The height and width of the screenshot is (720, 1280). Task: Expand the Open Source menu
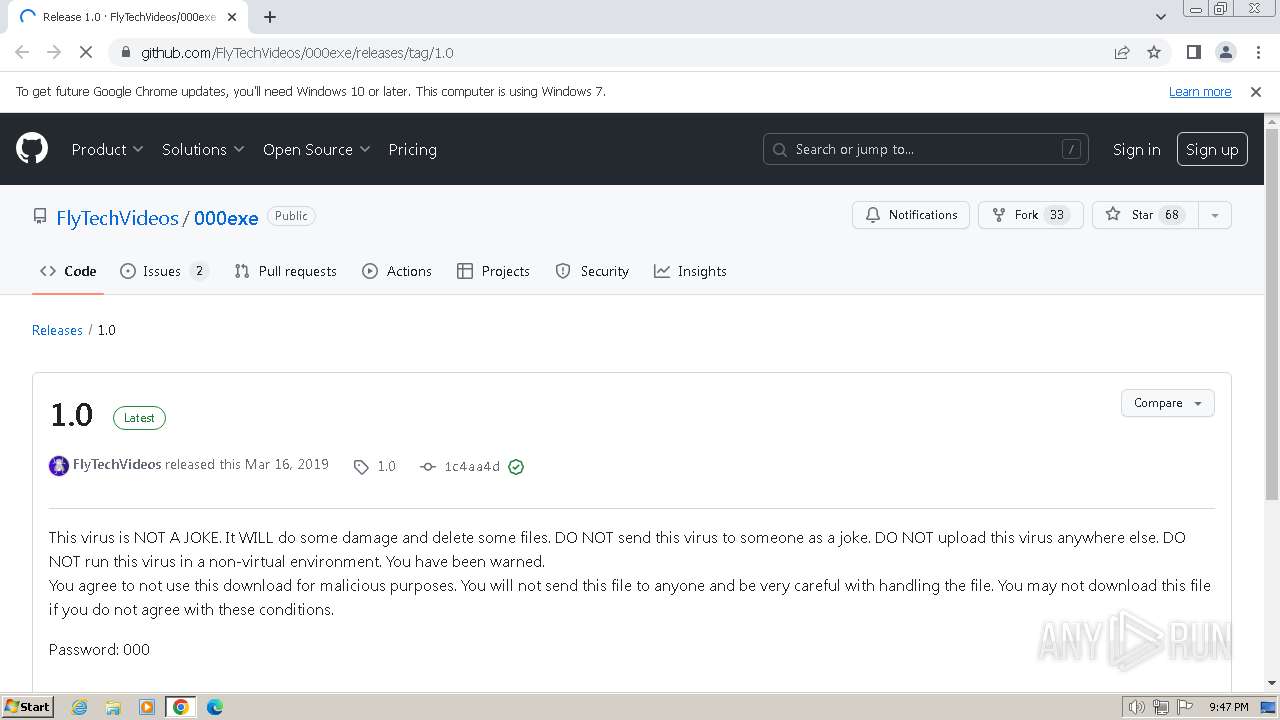pos(316,149)
